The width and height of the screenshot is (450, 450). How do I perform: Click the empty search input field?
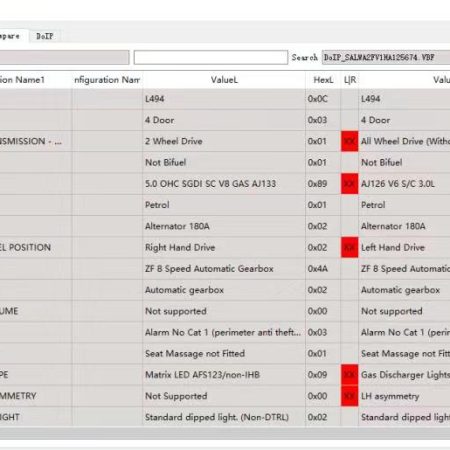pos(211,57)
